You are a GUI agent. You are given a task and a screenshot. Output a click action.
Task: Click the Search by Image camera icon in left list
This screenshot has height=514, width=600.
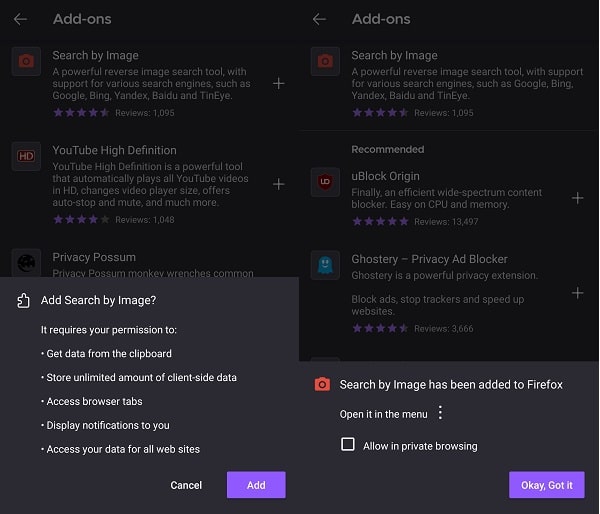click(27, 61)
